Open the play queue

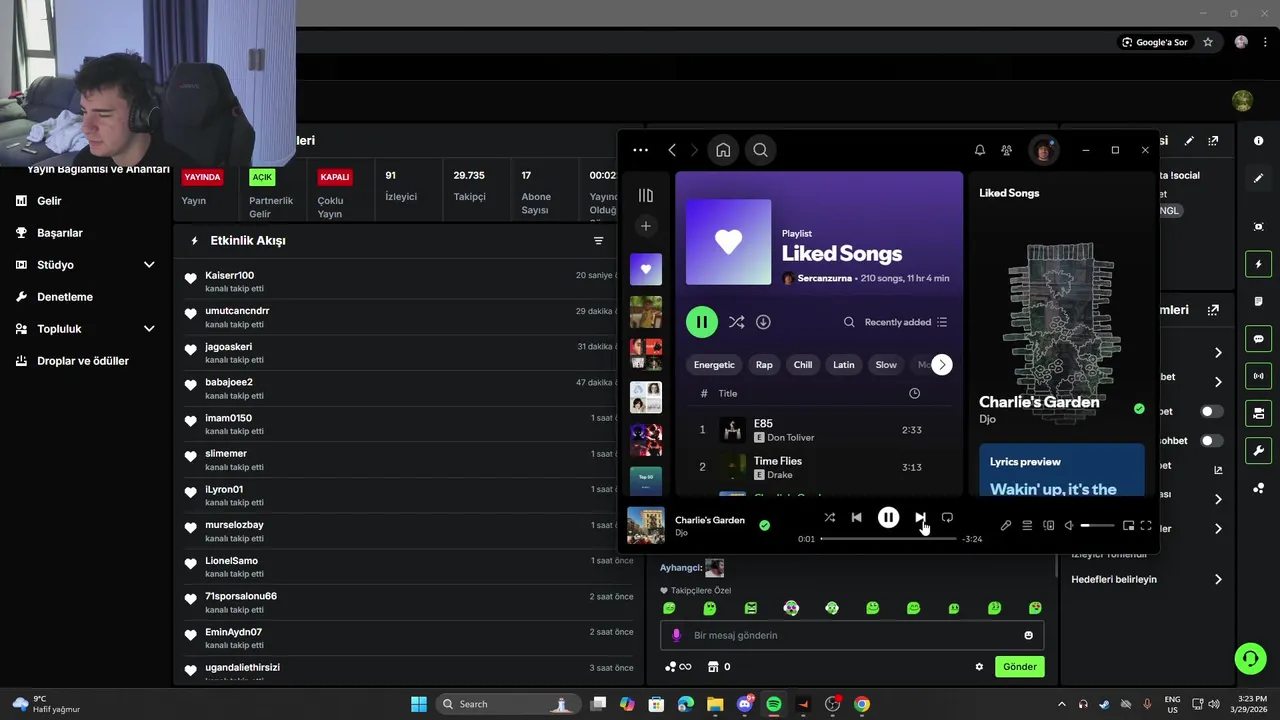[x=1027, y=525]
